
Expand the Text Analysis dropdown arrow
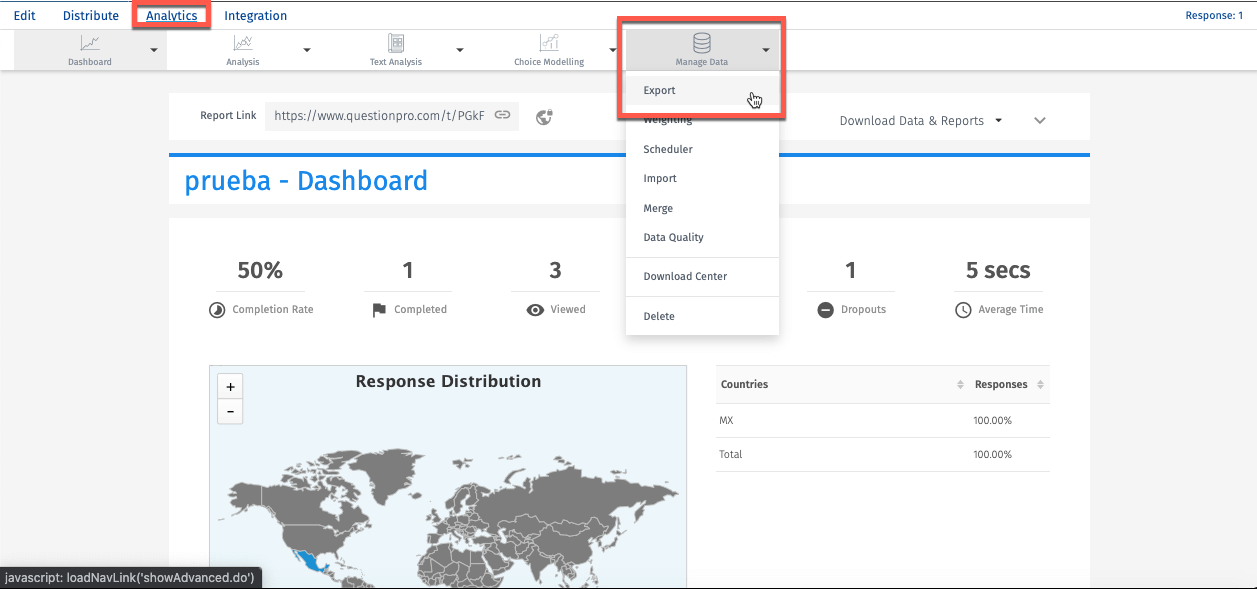click(460, 50)
